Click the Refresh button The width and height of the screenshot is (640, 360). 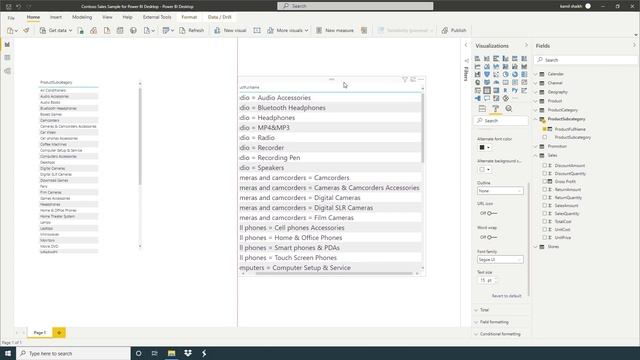pos(191,30)
